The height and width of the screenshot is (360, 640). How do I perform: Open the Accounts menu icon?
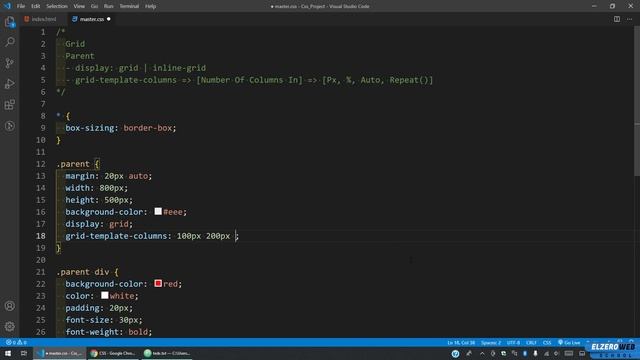pos(10,306)
